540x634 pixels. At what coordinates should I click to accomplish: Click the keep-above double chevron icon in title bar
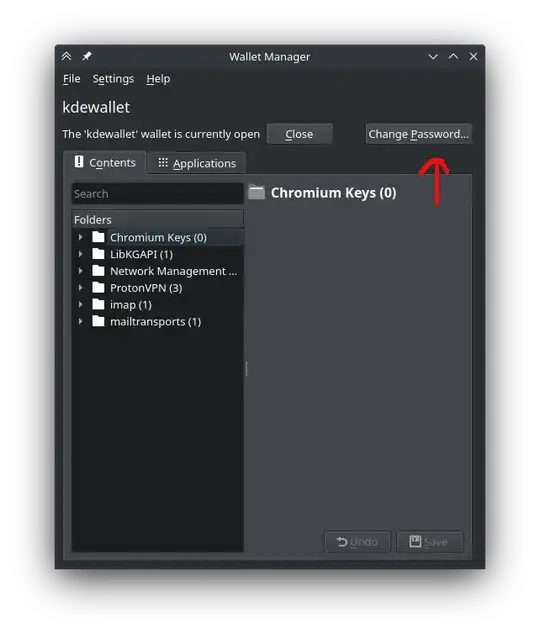point(67,56)
